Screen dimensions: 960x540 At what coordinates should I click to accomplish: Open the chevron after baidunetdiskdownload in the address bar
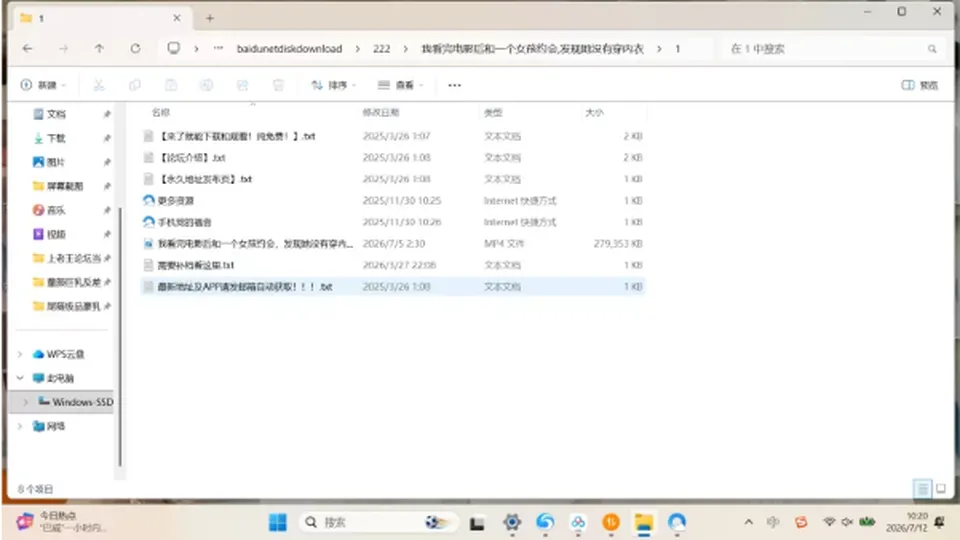358,48
